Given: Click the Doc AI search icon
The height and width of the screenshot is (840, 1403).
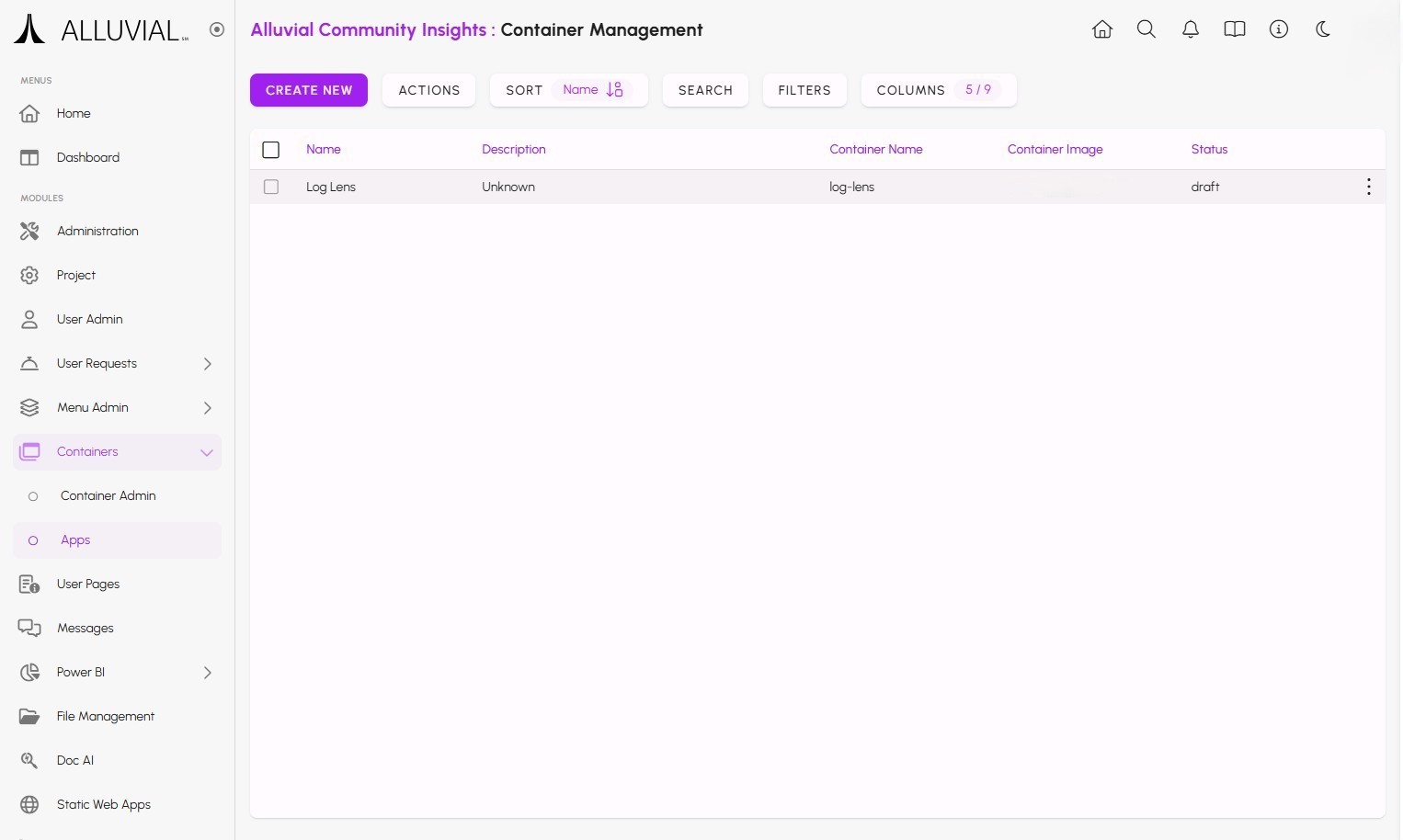Looking at the screenshot, I should coord(29,761).
